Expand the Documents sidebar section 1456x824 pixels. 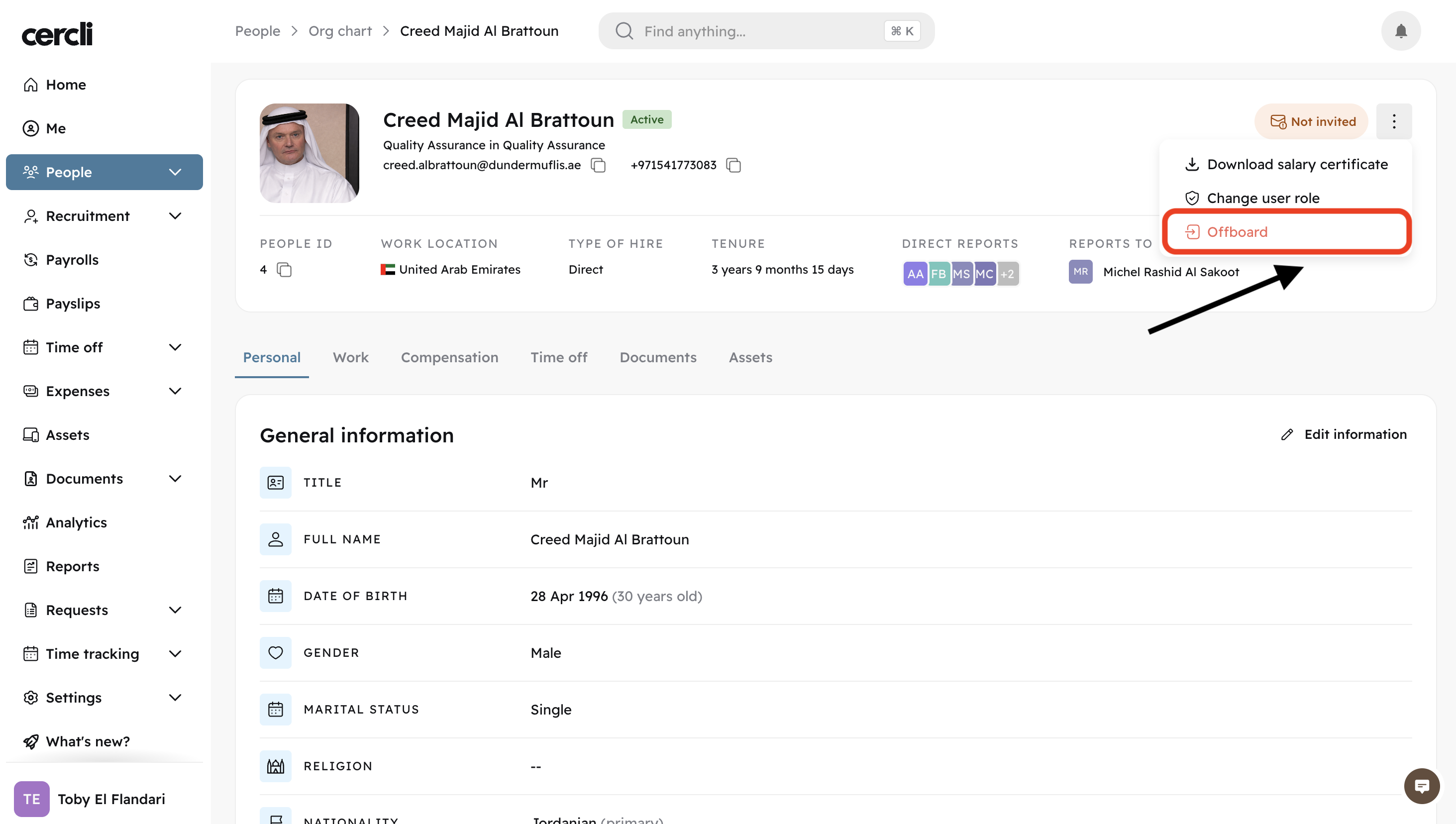click(x=176, y=478)
